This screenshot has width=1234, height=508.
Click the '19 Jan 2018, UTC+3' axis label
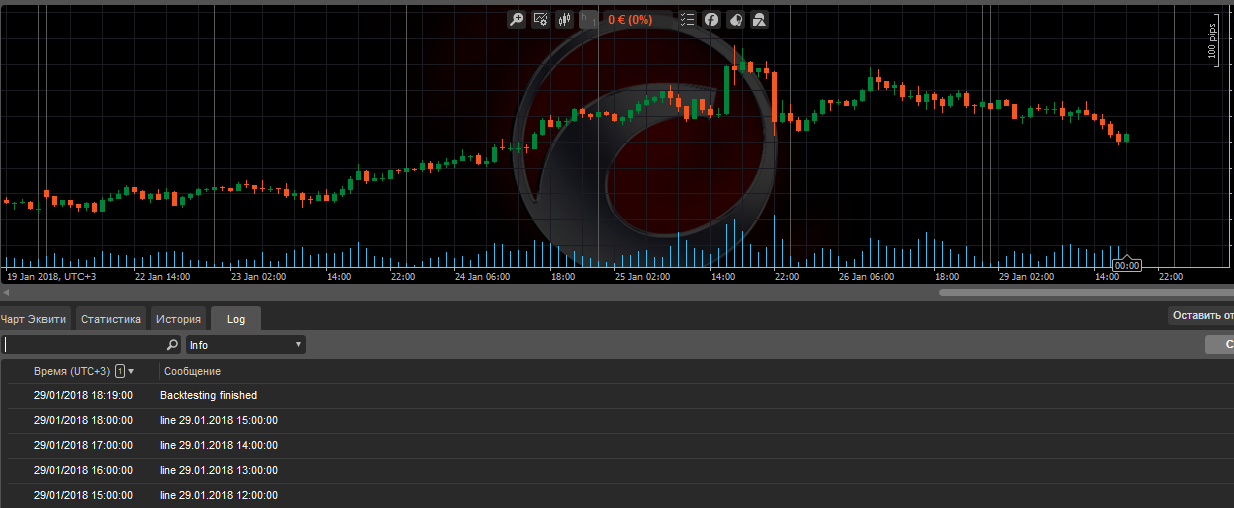(52, 276)
